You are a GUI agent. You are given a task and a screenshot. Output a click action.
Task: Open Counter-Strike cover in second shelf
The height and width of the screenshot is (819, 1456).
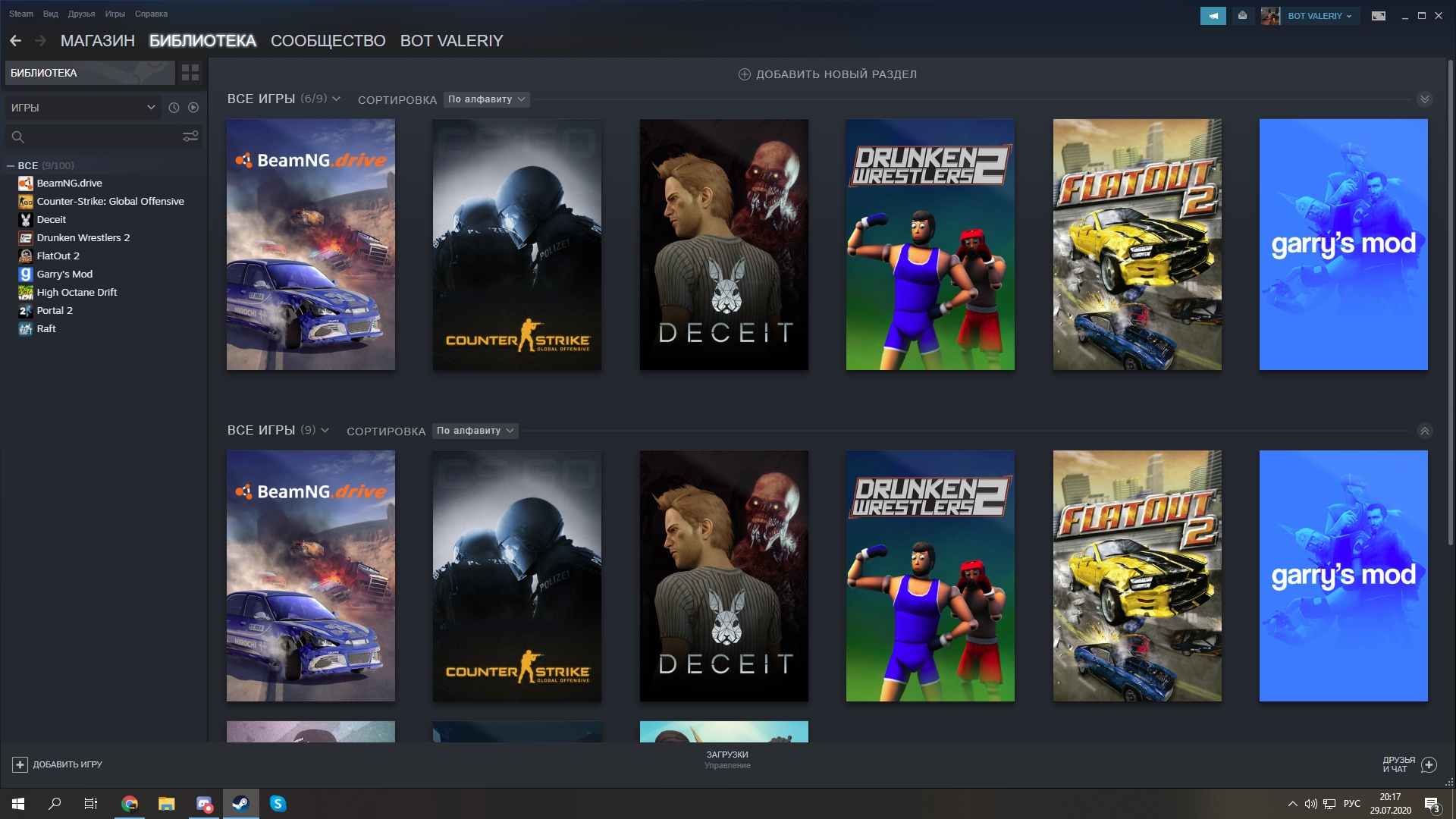pyautogui.click(x=517, y=576)
